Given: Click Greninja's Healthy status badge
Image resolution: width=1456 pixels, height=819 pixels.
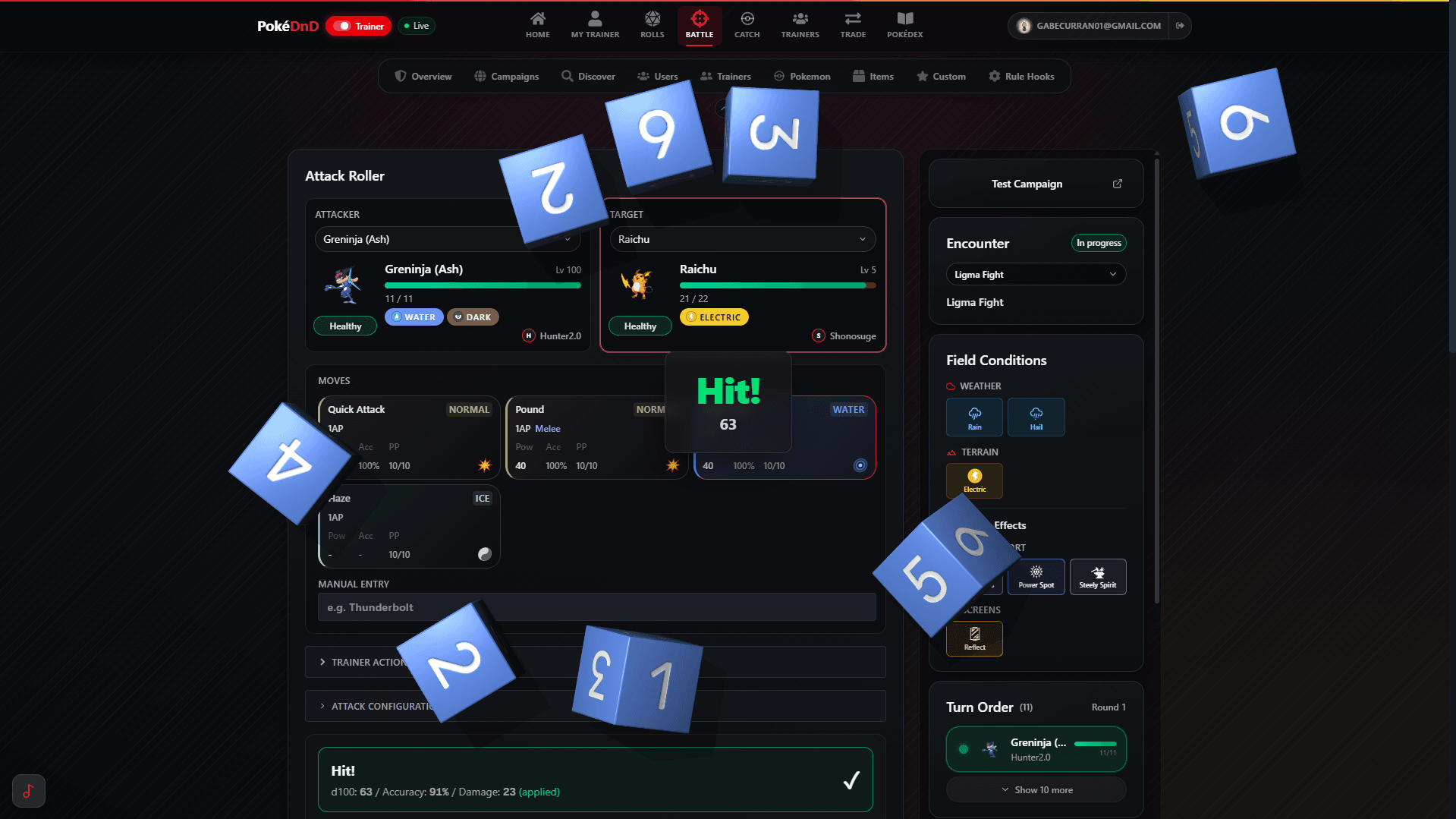Looking at the screenshot, I should point(345,326).
